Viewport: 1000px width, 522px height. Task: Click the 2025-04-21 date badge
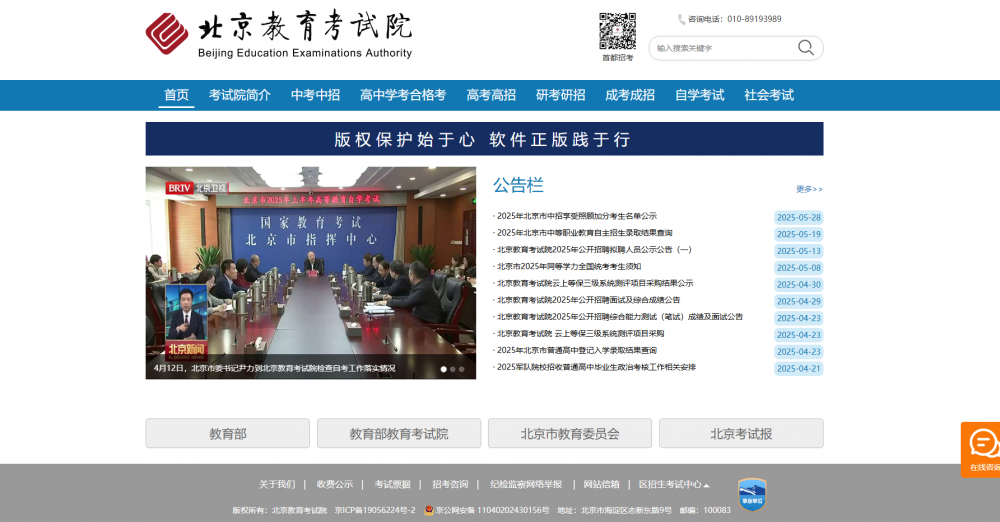[x=798, y=368]
